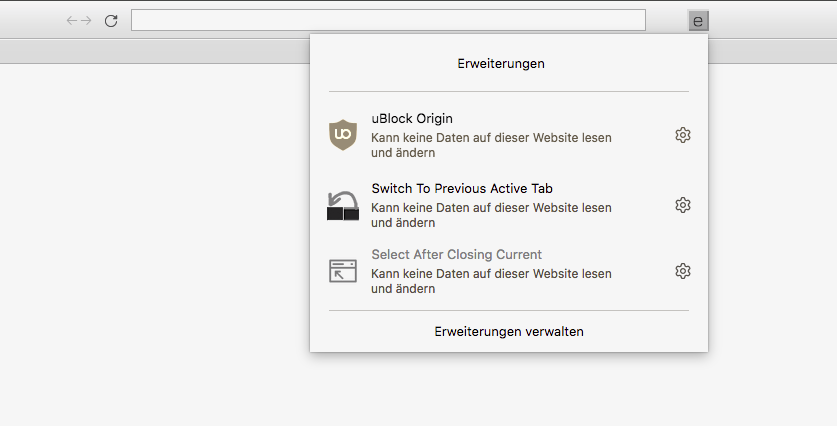Open gear for Switch To Previous Active Tab

click(x=683, y=205)
